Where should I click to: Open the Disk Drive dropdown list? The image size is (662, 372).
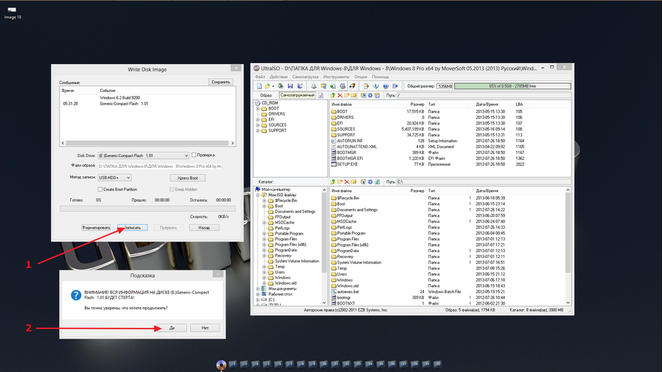[186, 155]
